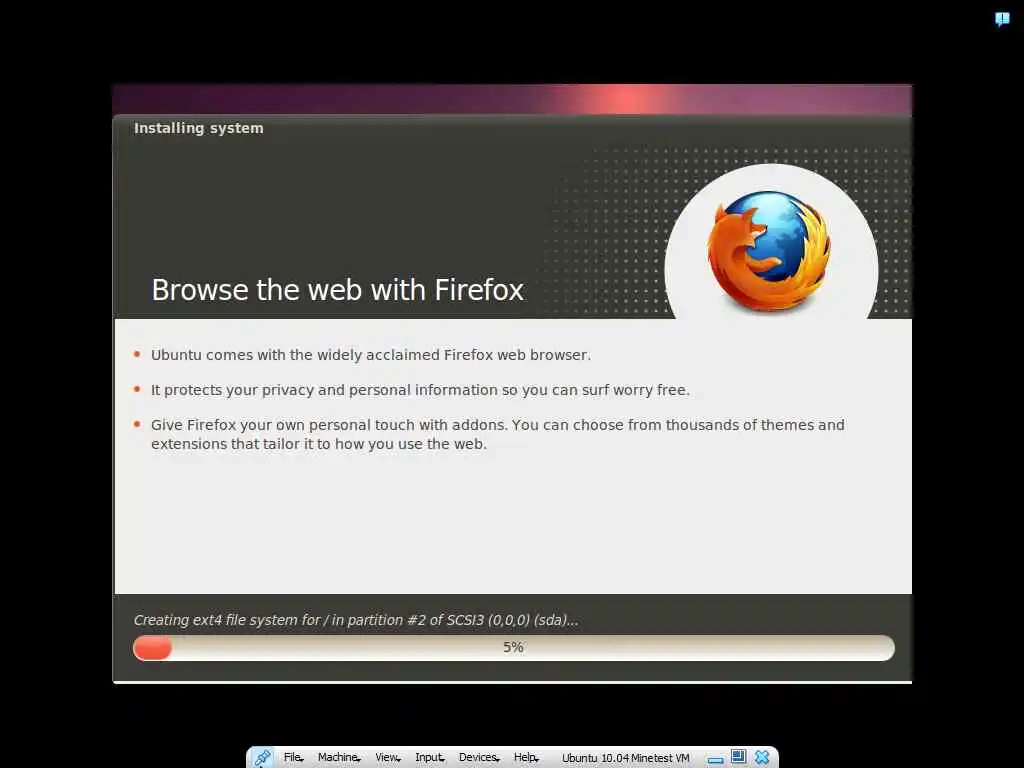
Task: Click the 'Browse the web with Firefox' heading
Action: (337, 290)
